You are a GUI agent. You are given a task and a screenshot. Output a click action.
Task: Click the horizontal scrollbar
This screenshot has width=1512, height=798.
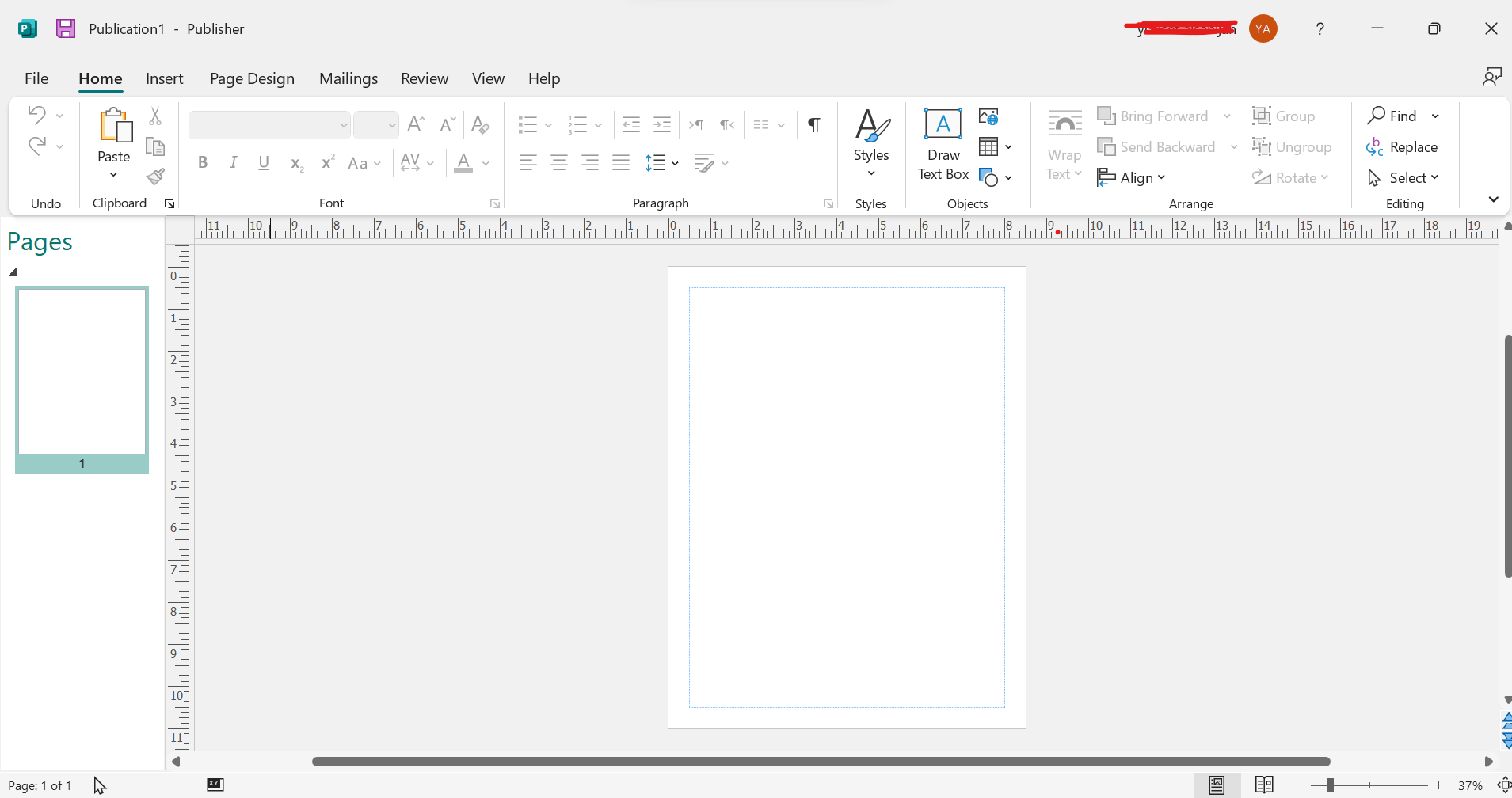pos(821,762)
